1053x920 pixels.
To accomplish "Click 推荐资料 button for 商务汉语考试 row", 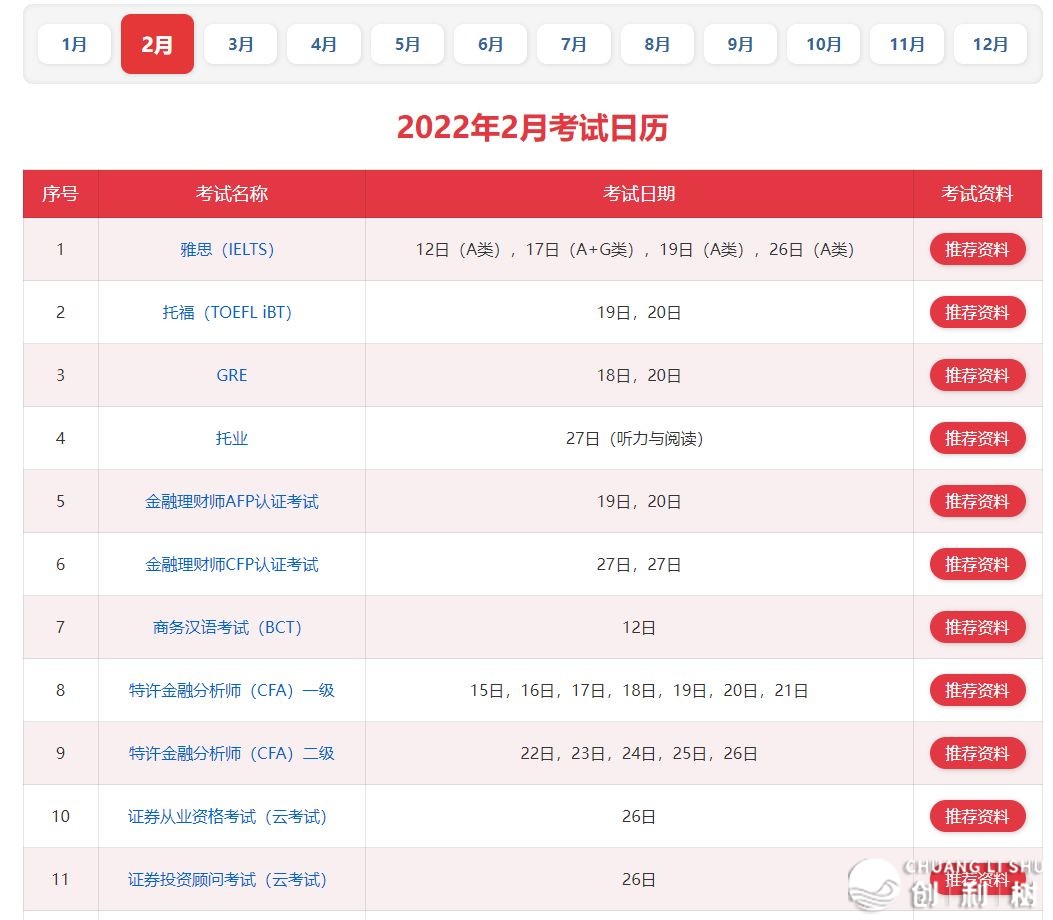I will tap(977, 627).
